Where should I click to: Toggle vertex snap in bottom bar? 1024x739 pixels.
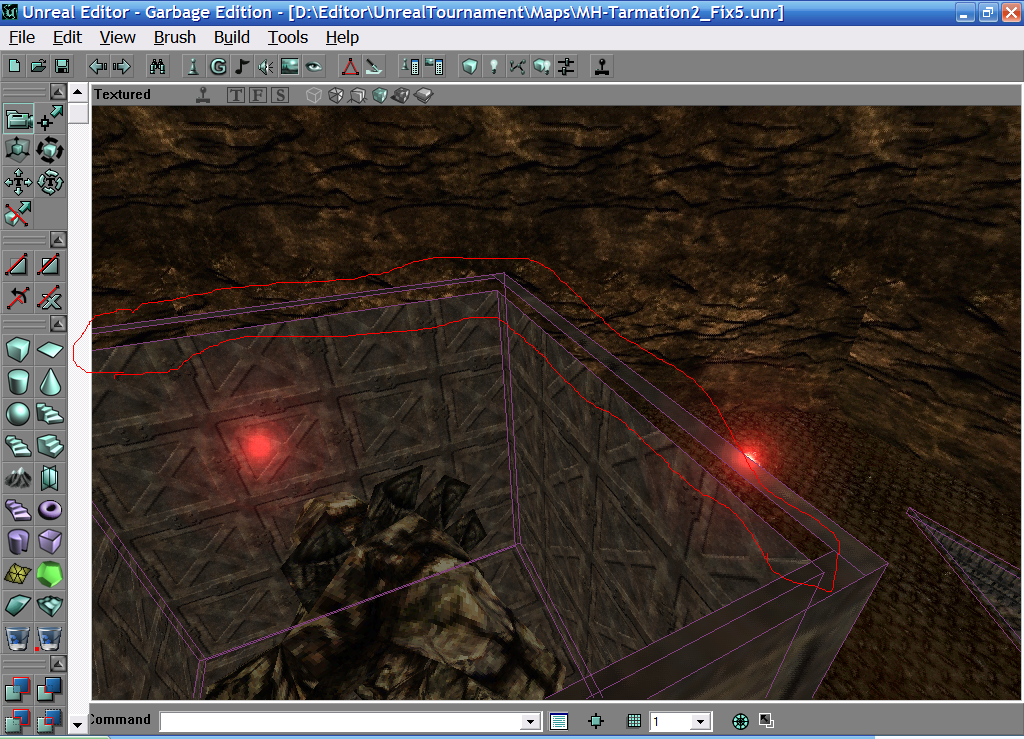(x=596, y=721)
